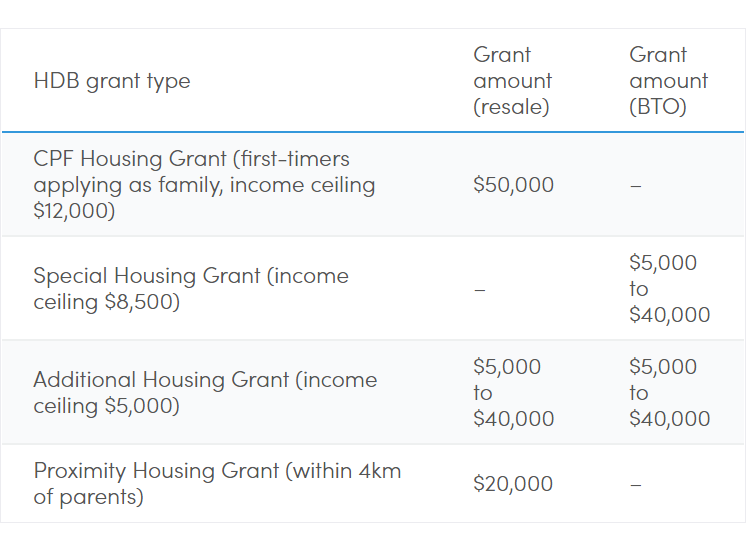The height and width of the screenshot is (536, 749).
Task: Click the $20,000 resale grant amount
Action: tap(513, 484)
